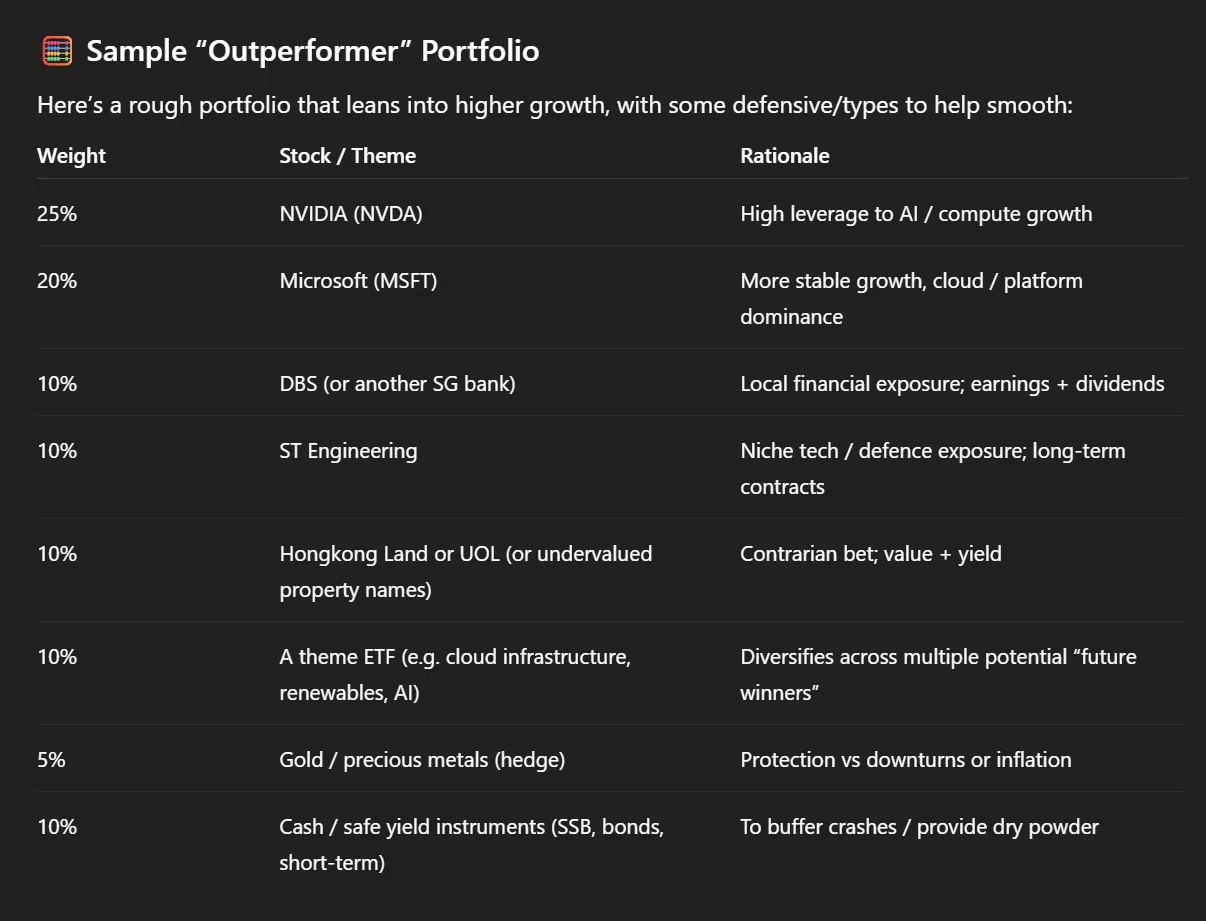Click the "High leverage to AI" rationale

(915, 214)
